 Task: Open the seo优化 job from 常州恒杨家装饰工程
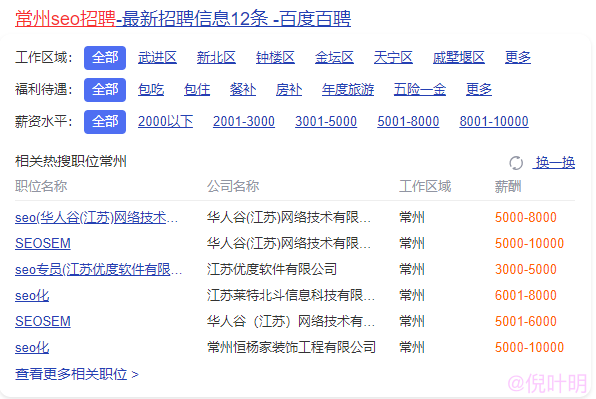tap(32, 347)
